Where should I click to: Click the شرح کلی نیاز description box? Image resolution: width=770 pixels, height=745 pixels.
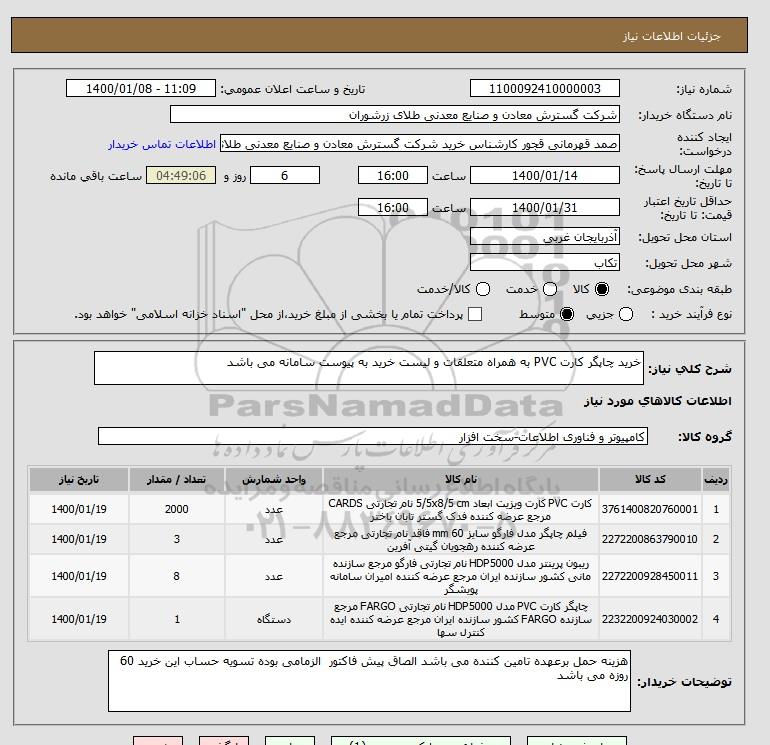(x=369, y=368)
